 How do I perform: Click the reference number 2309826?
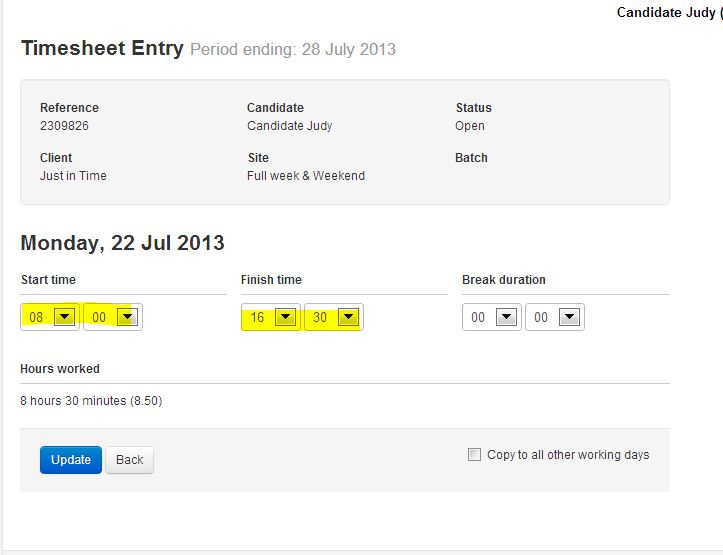(64, 126)
